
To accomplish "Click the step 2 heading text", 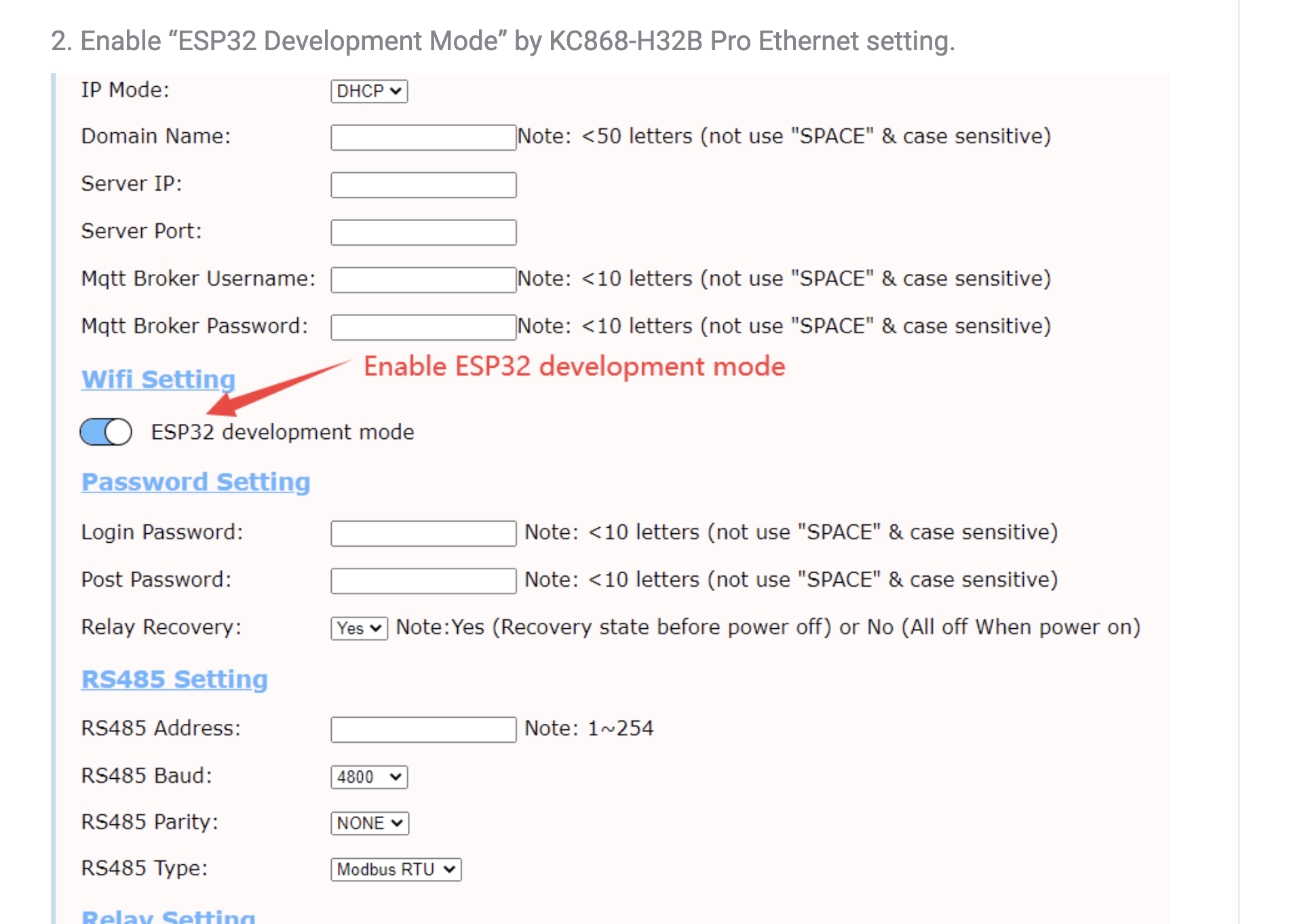I will 503,41.
